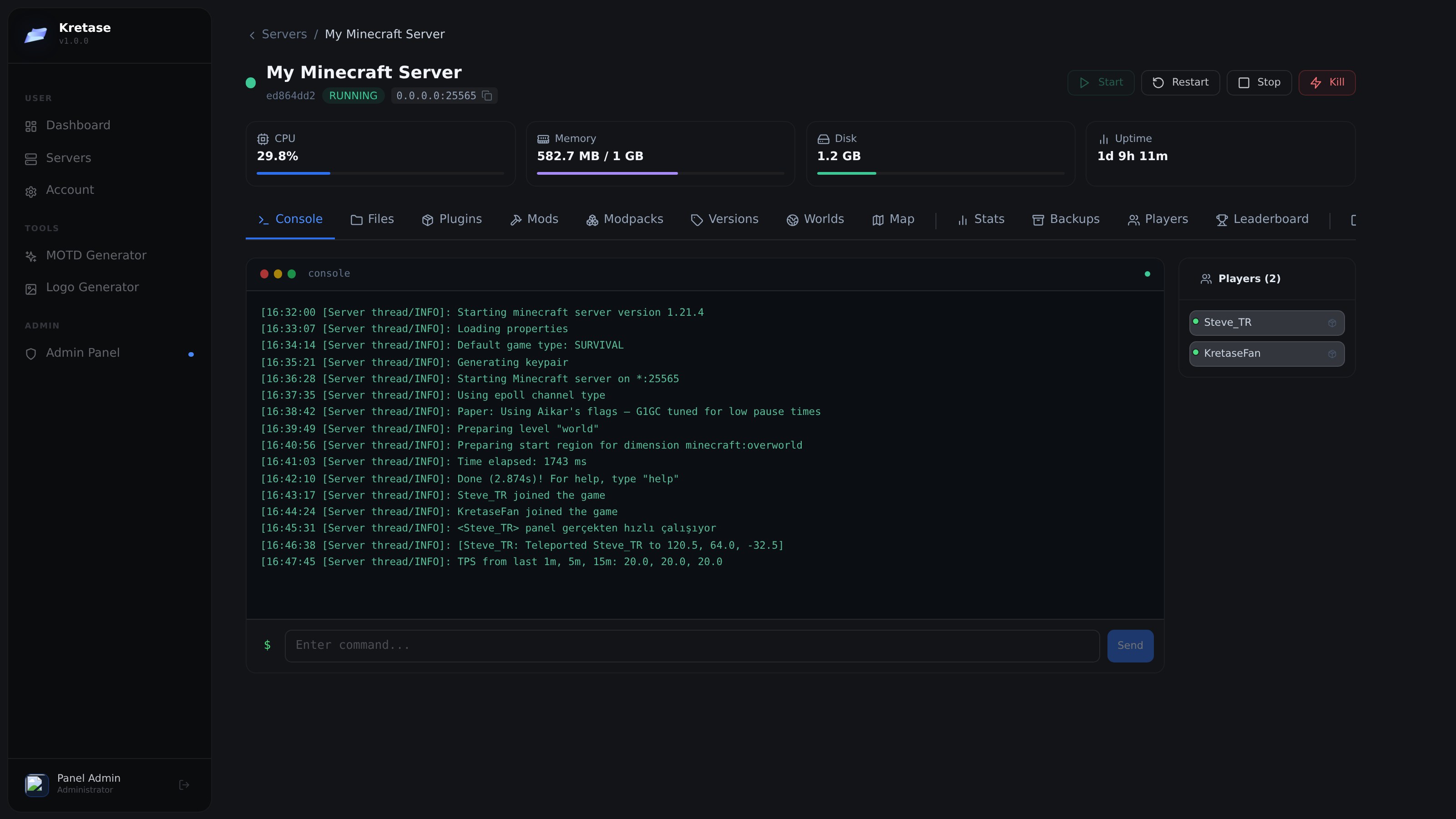Click the Disk drive icon
This screenshot has width=1456, height=819.
click(x=824, y=139)
